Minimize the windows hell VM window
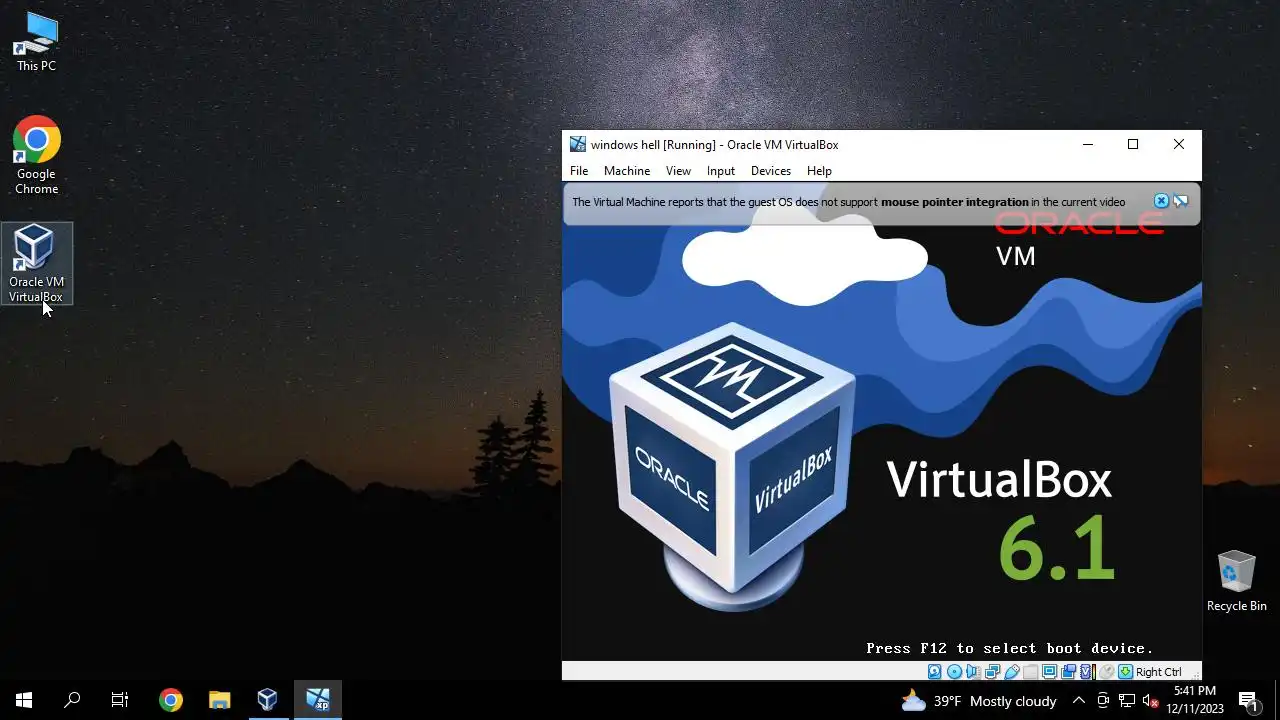This screenshot has height=720, width=1280. (1087, 144)
